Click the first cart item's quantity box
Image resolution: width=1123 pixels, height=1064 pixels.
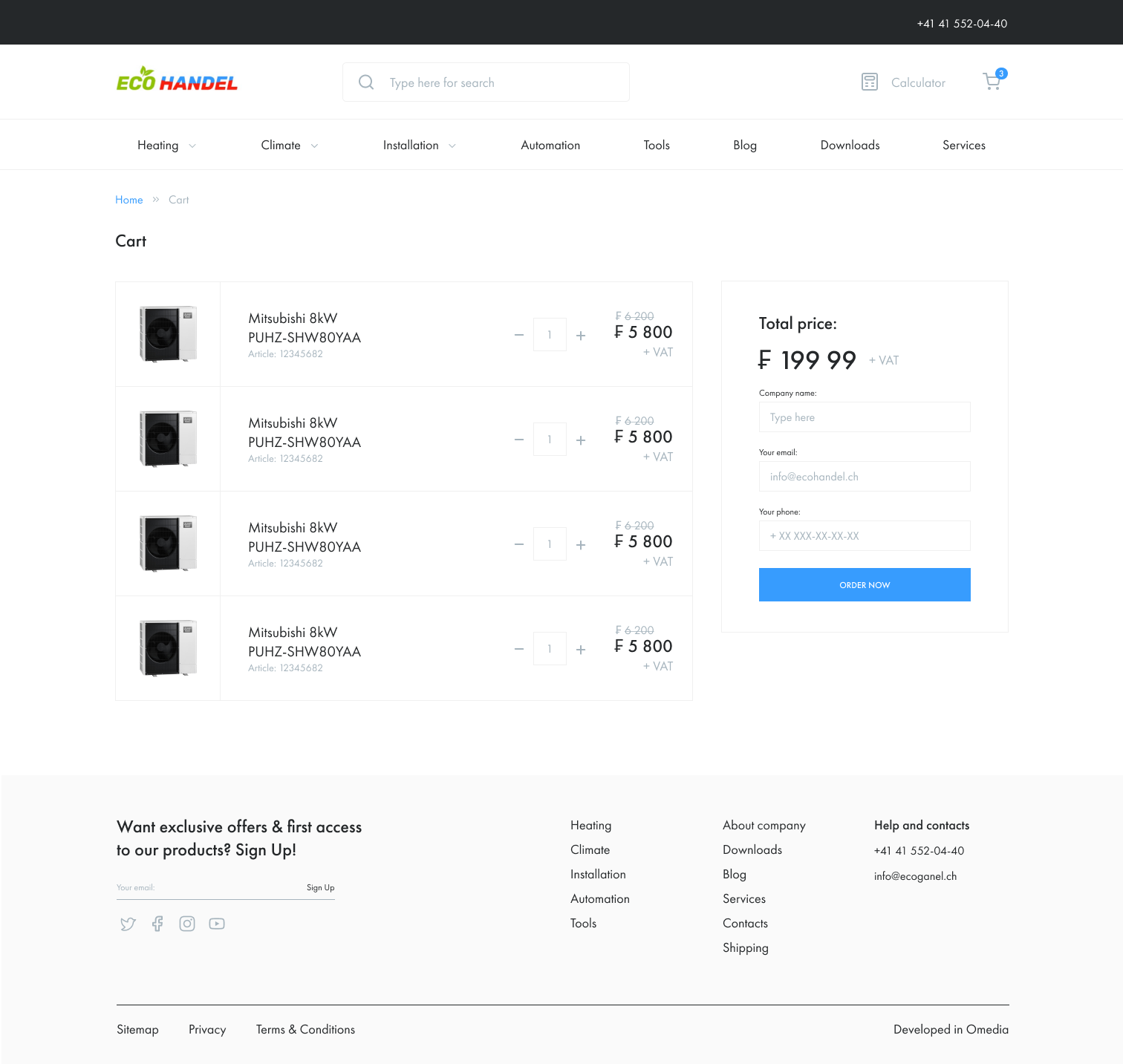tap(550, 335)
